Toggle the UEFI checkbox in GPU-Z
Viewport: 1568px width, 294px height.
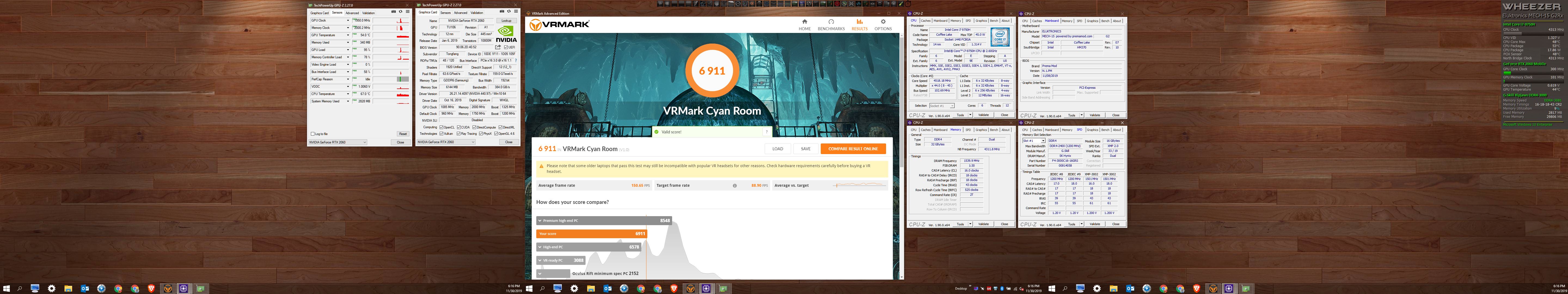tap(506, 47)
